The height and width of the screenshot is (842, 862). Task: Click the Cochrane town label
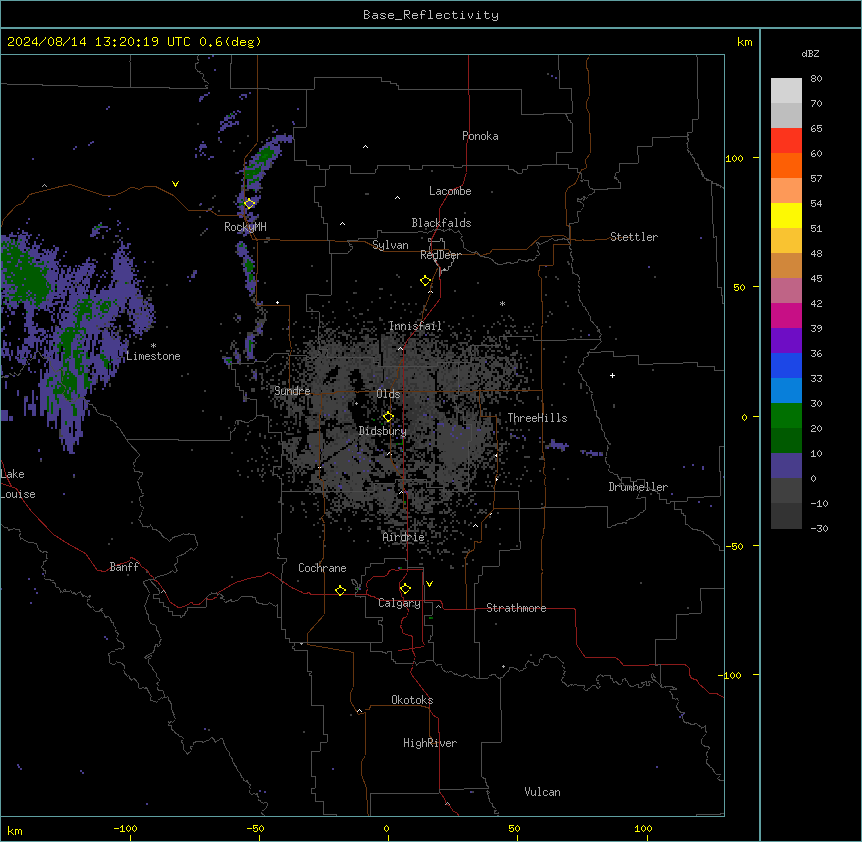[x=322, y=568]
